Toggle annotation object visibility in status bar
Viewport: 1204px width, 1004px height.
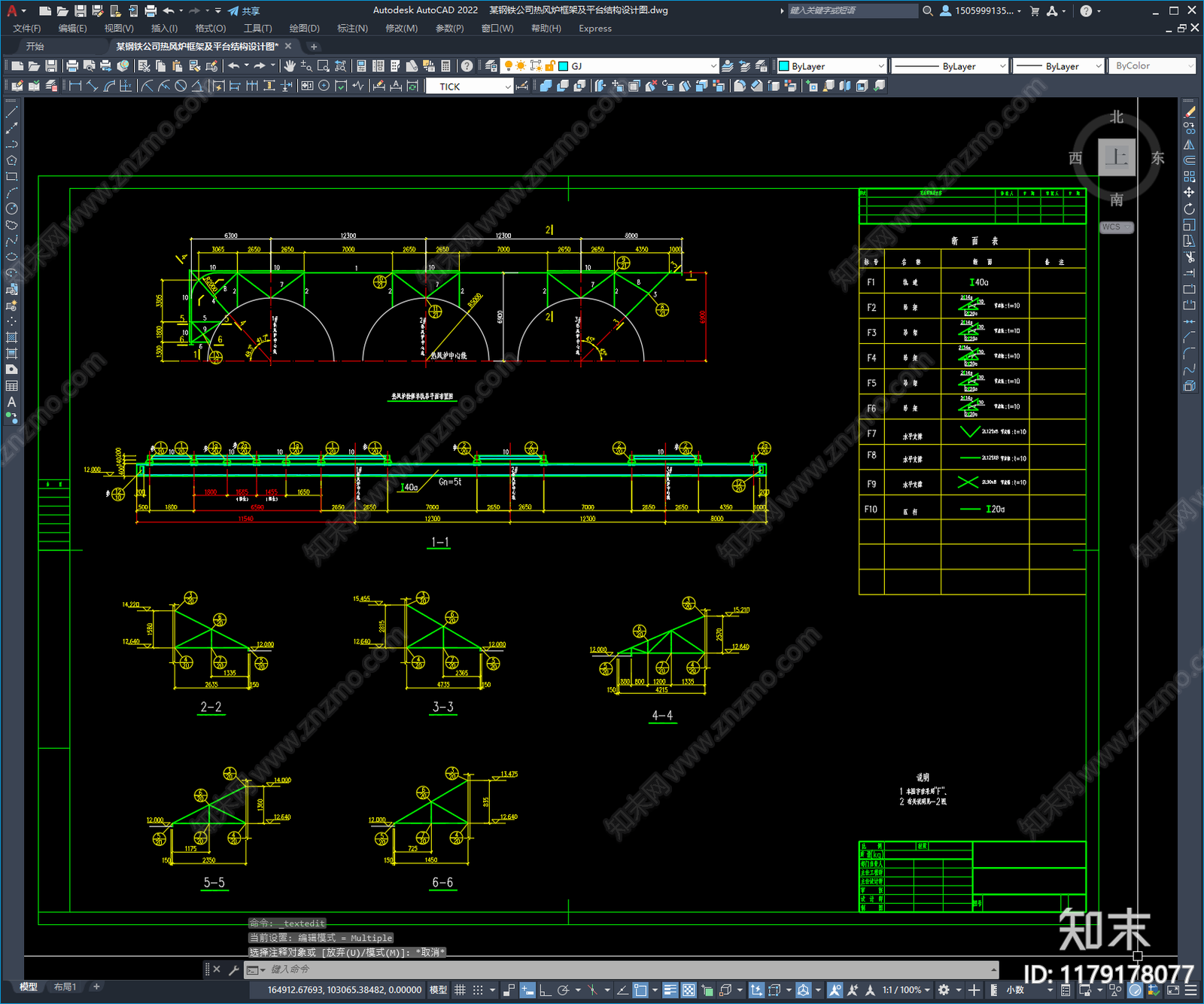(x=835, y=990)
